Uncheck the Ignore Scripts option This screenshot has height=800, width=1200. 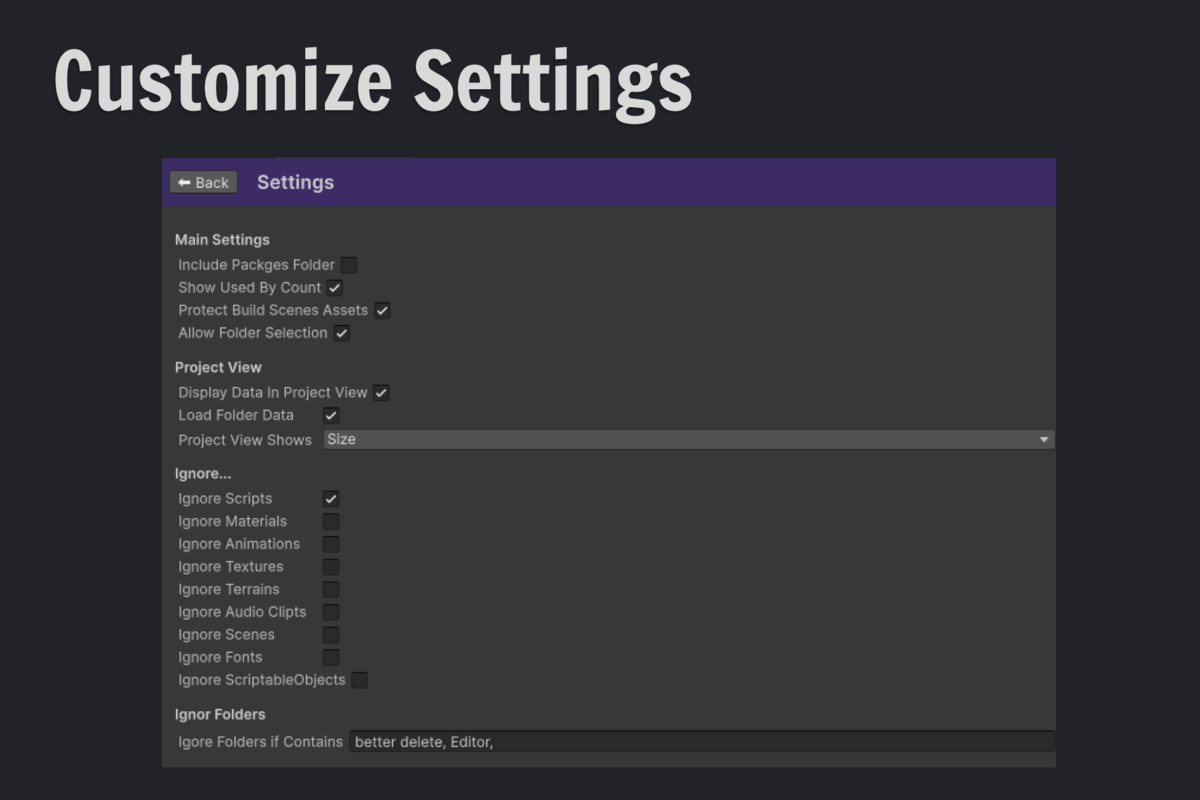click(x=330, y=498)
